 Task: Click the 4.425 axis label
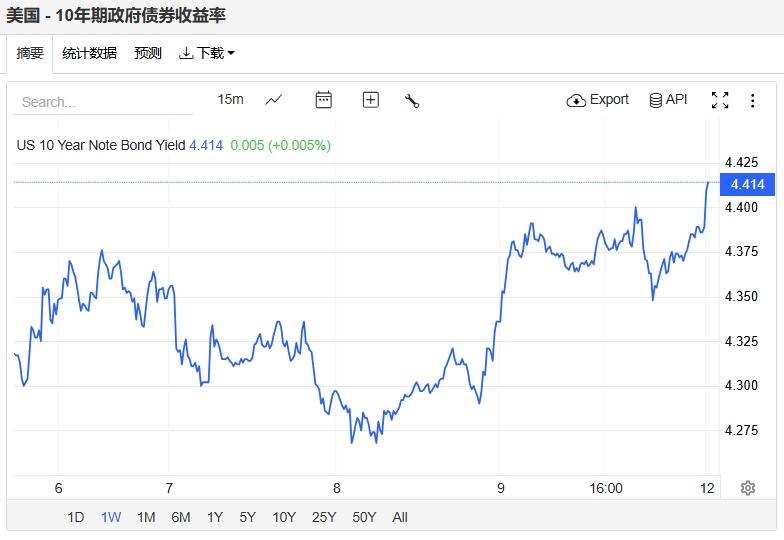742,162
